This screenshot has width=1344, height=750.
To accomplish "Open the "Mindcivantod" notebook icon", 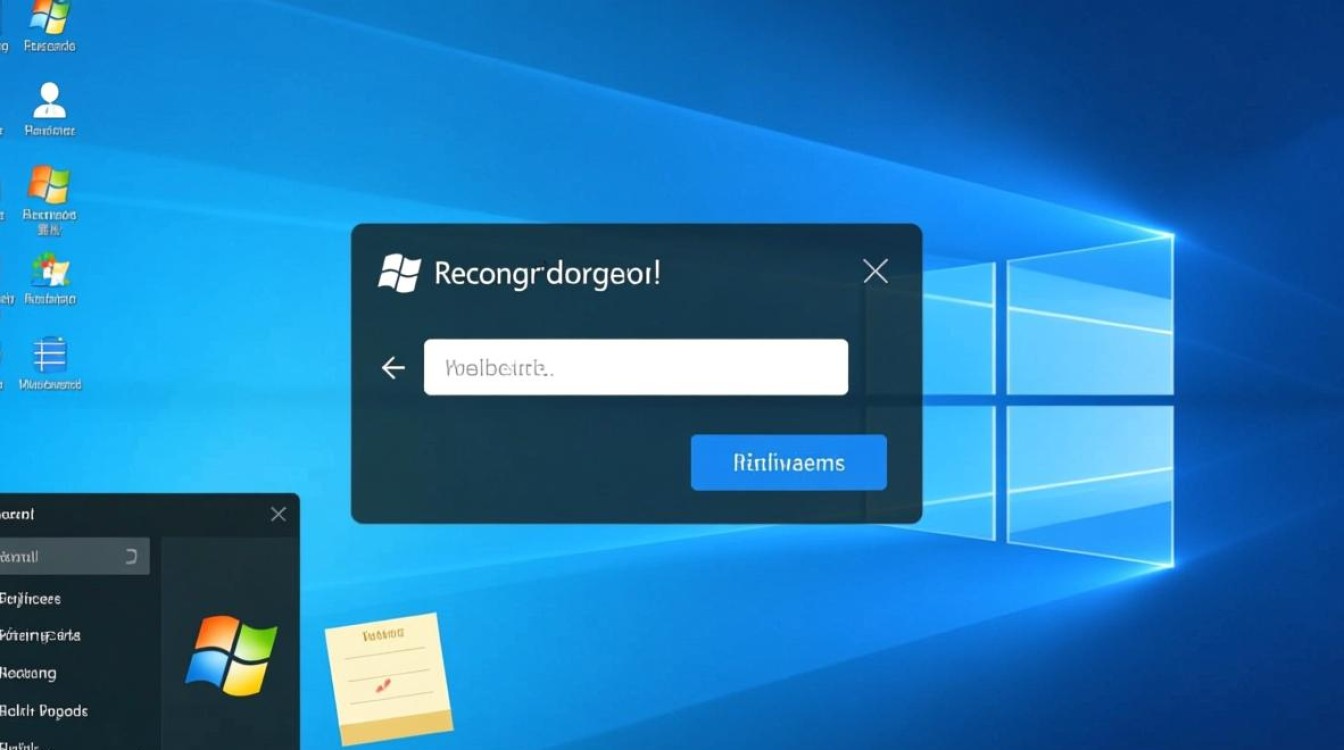I will (48, 352).
